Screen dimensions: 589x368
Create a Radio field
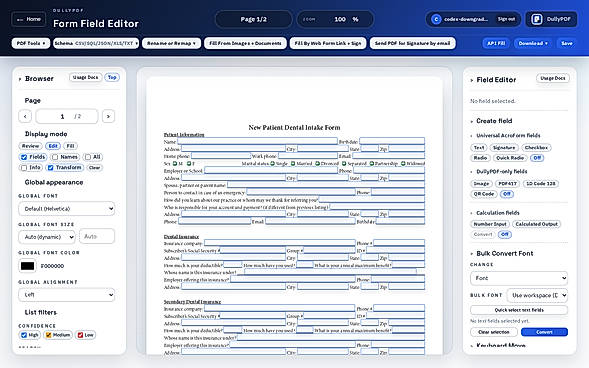click(480, 158)
